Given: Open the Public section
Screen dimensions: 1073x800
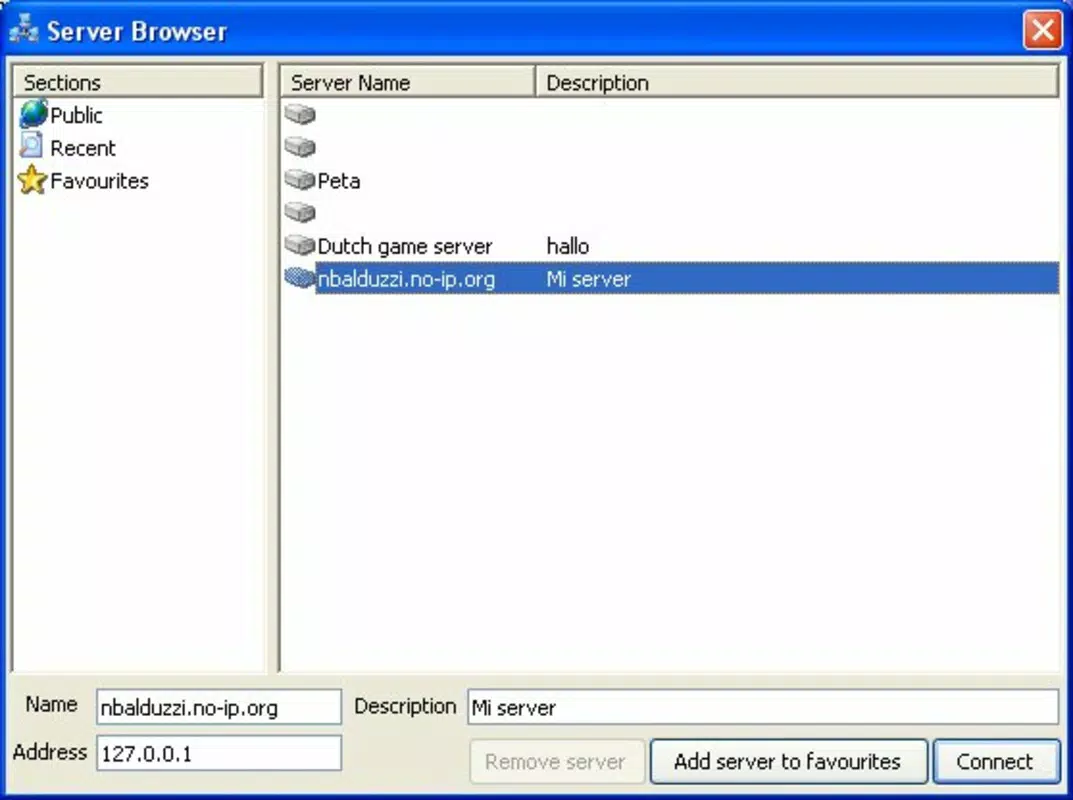Looking at the screenshot, I should 76,115.
